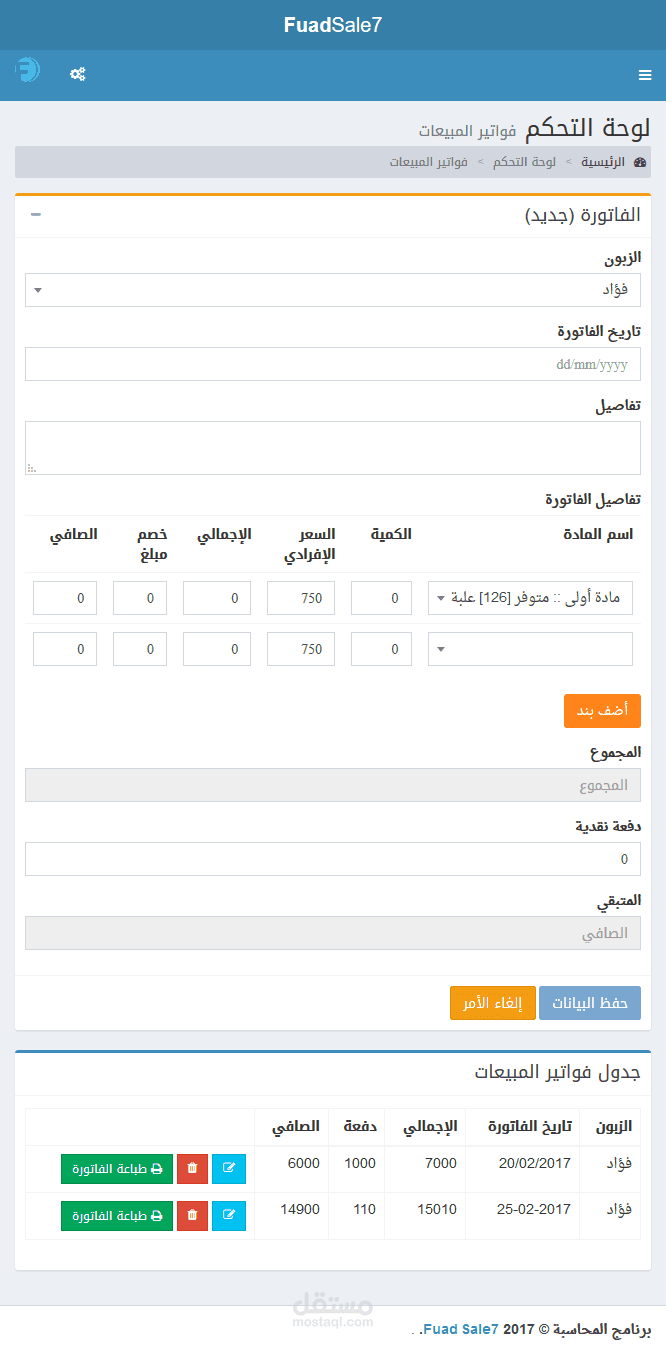The width and height of the screenshot is (666, 1356).
Task: Collapse the new invoice panel
Action: coord(36,215)
